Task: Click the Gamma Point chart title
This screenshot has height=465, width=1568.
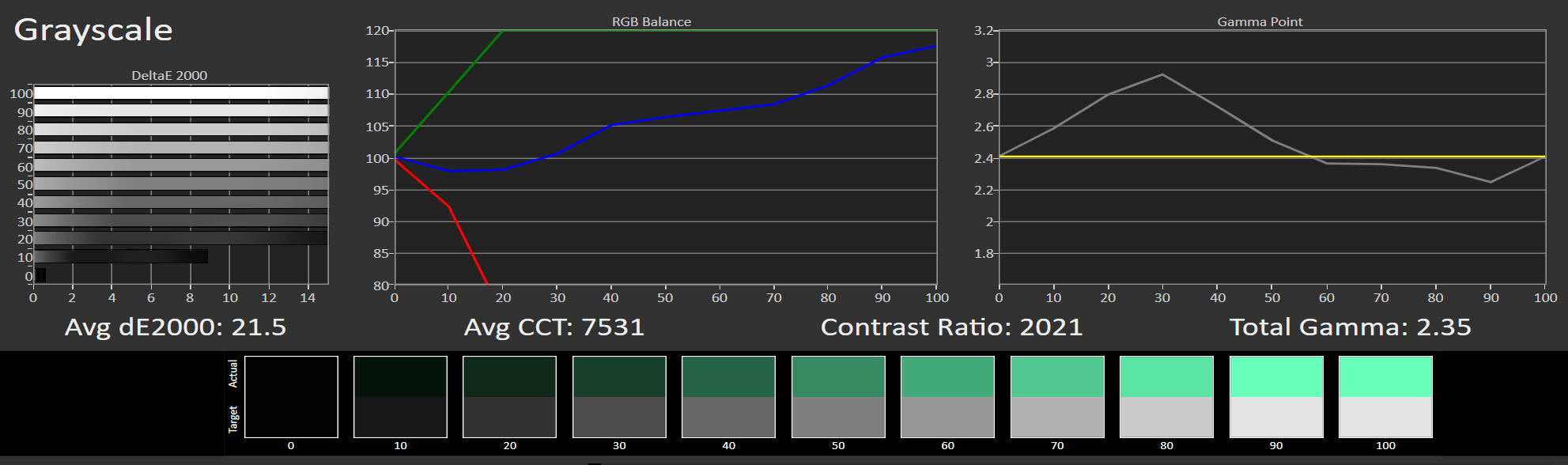Action: pos(1260,22)
